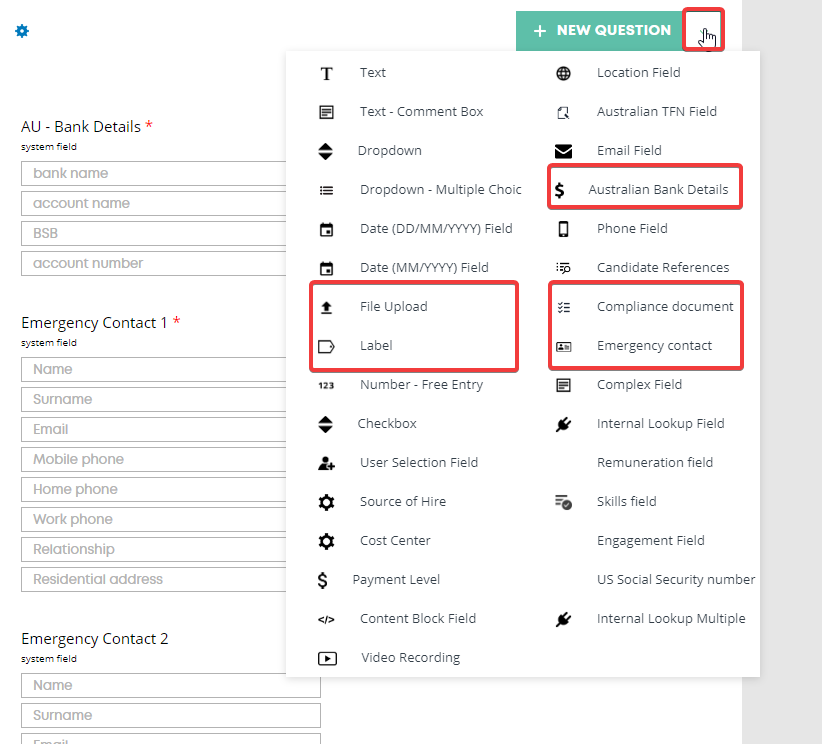The height and width of the screenshot is (744, 822).
Task: Click the Video Recording play icon
Action: (326, 657)
